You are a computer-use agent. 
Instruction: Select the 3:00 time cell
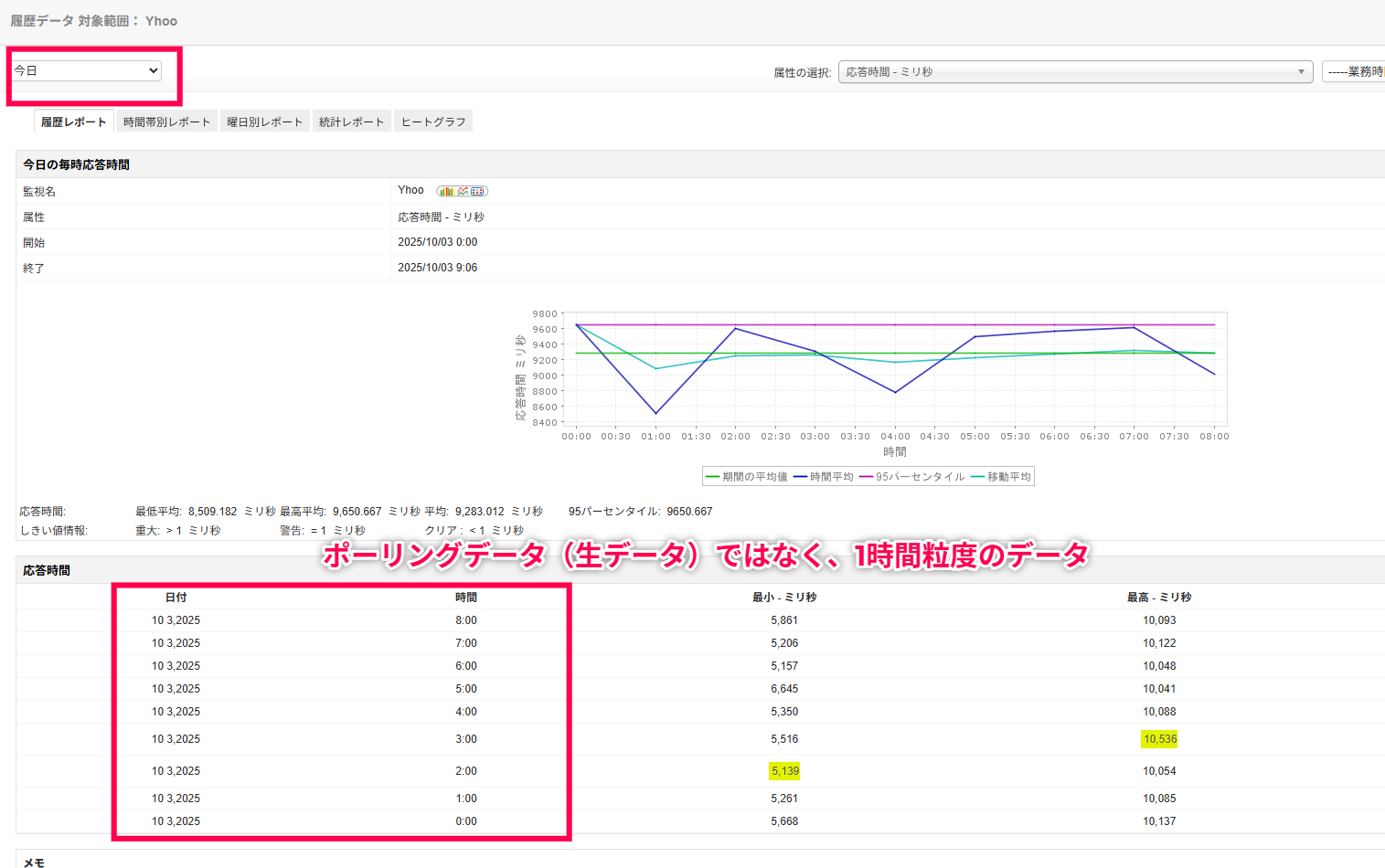tap(466, 739)
